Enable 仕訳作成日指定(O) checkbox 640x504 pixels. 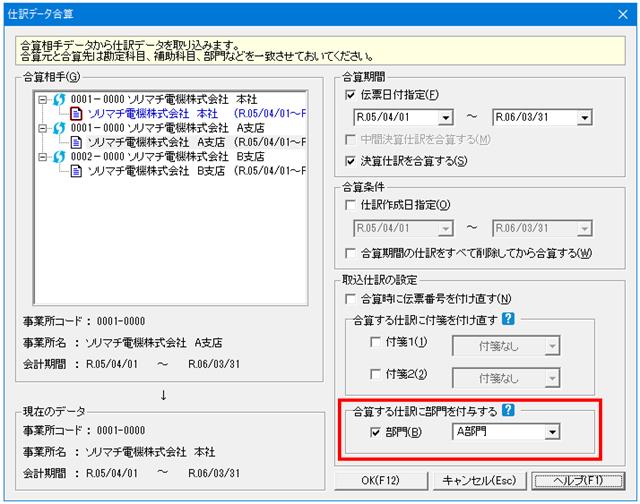click(350, 205)
